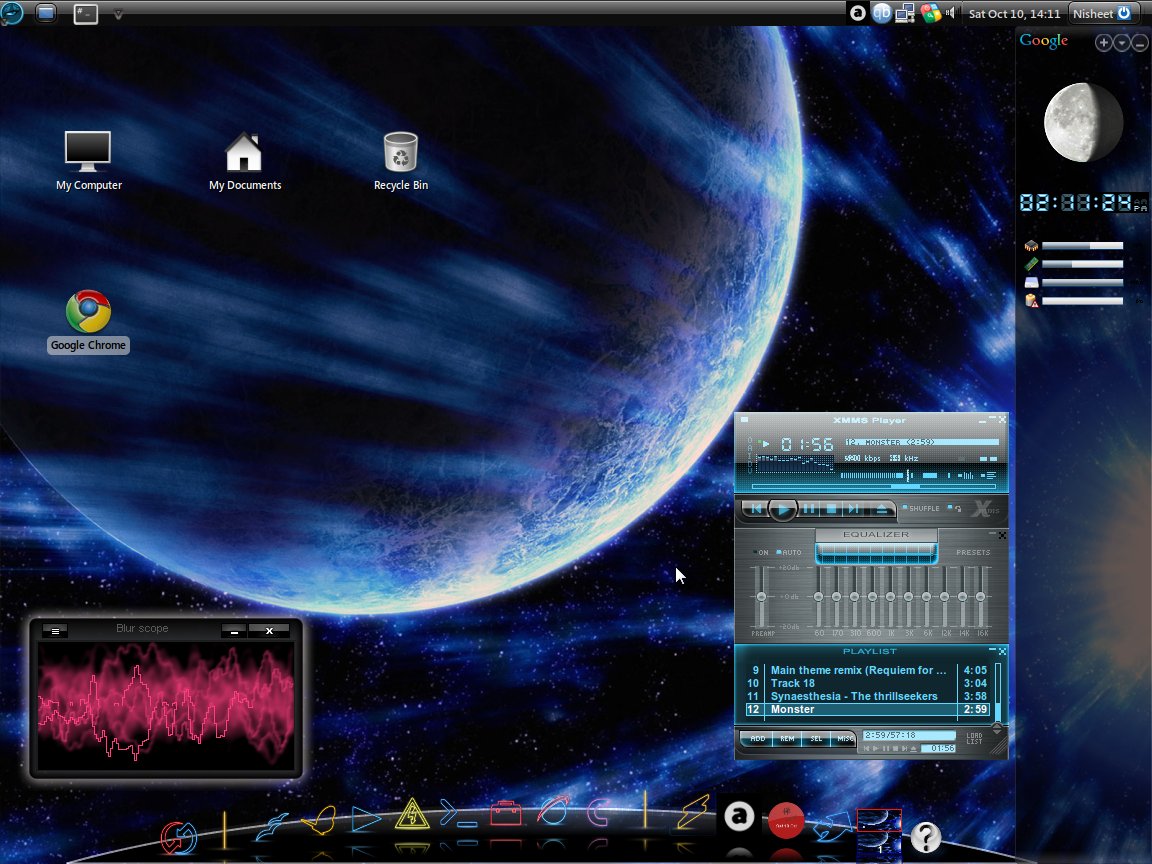
Task: Click the blue globe with red swoosh dock icon
Action: (x=552, y=810)
